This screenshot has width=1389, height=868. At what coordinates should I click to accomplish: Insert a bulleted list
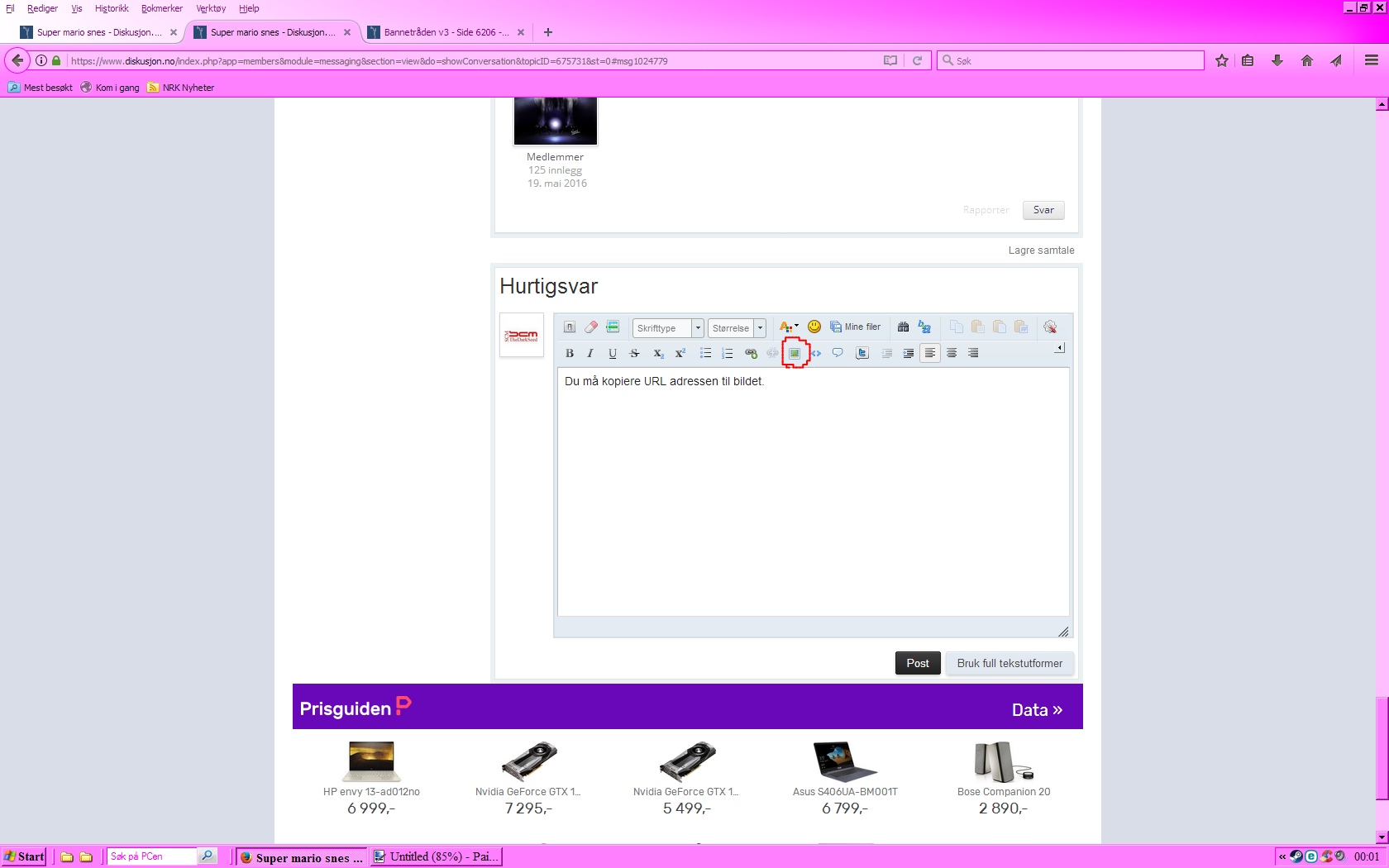pyautogui.click(x=705, y=353)
